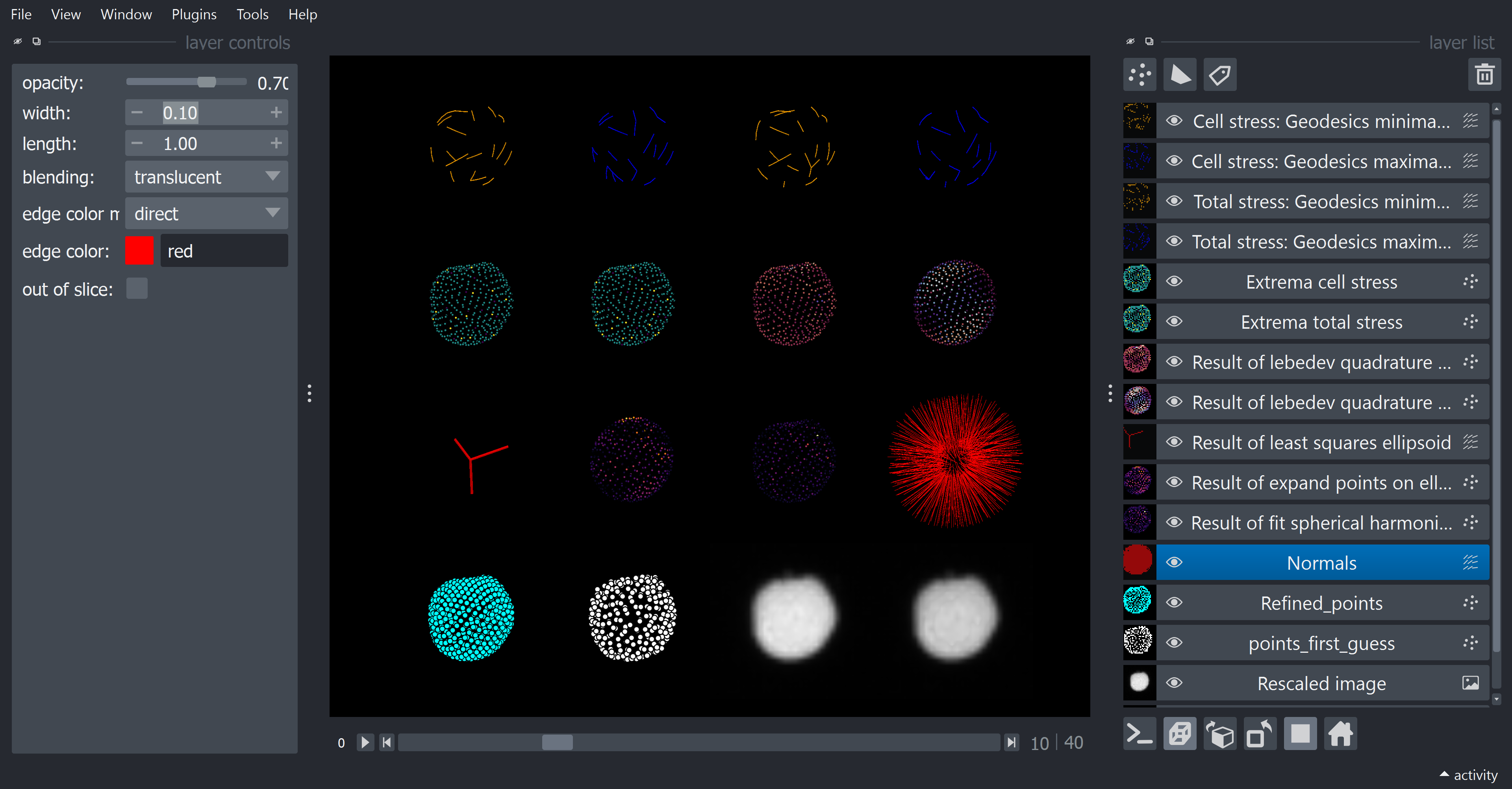
Task: Create a new points layer
Action: tap(1139, 75)
